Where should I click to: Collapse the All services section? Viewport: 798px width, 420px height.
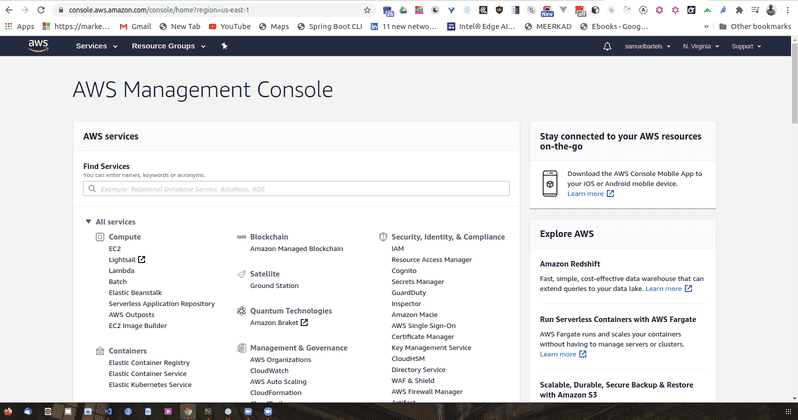click(89, 221)
